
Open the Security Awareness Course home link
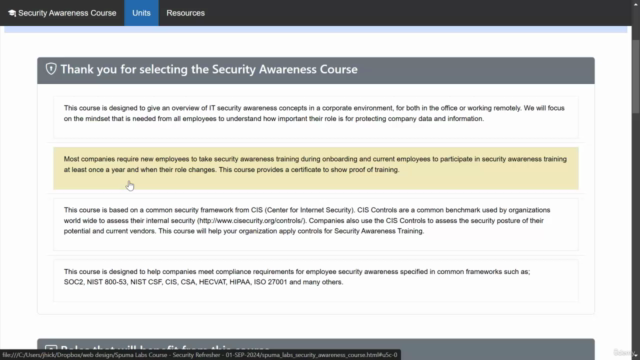tap(62, 13)
